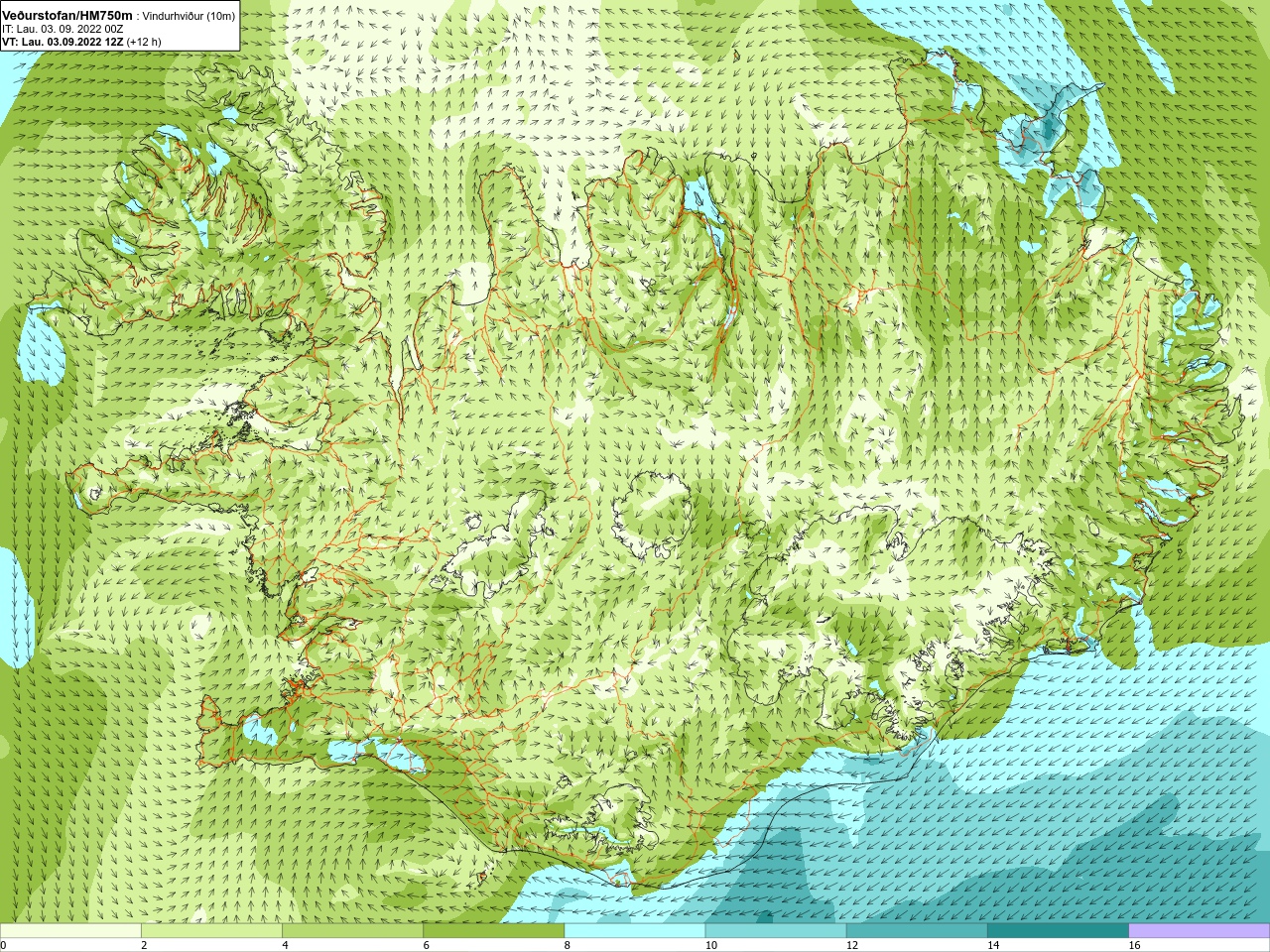
Task: Click the '(+12 h)' forecast offset text
Action: click(144, 42)
